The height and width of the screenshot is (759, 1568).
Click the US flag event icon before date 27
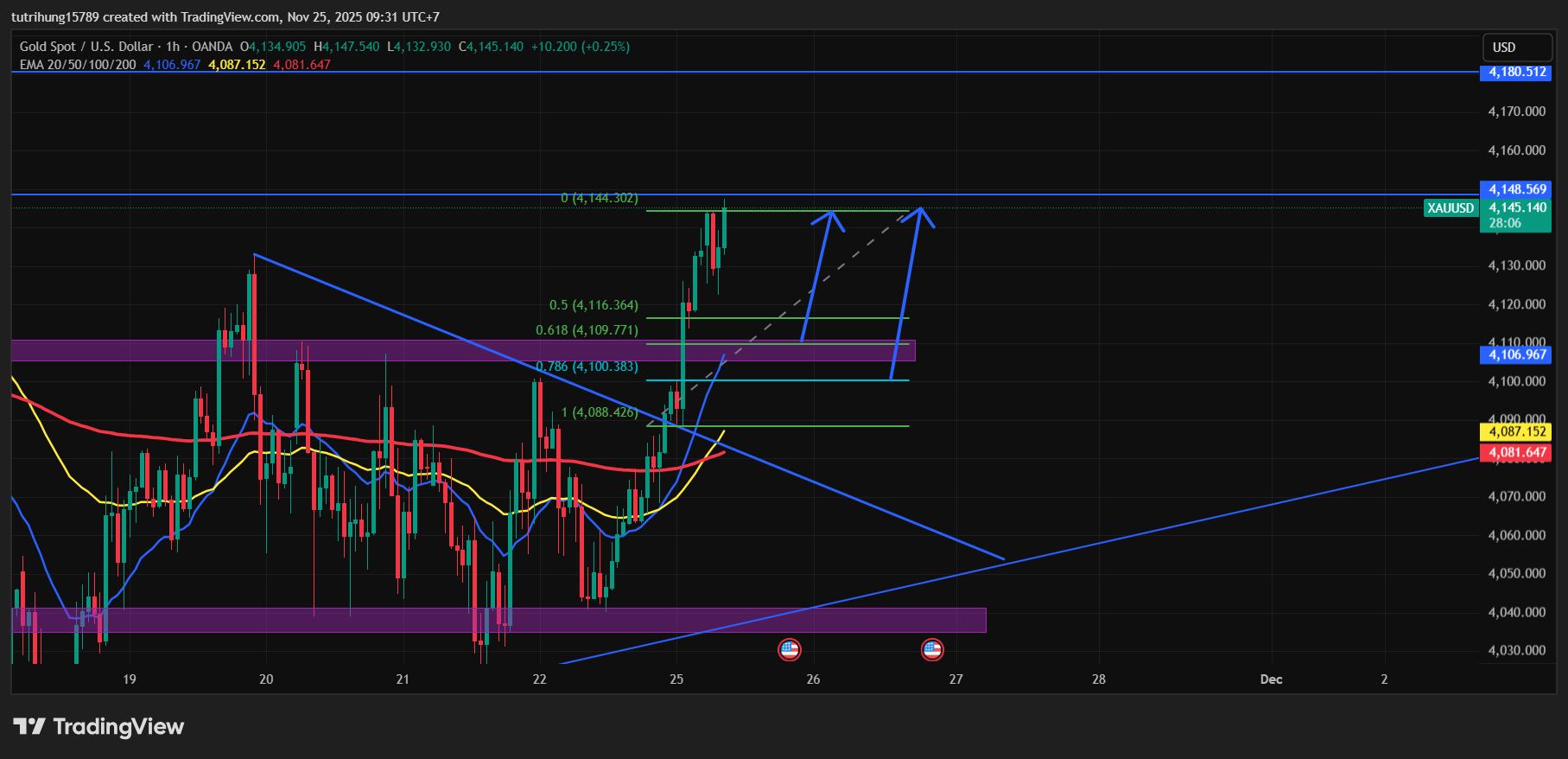coord(931,650)
